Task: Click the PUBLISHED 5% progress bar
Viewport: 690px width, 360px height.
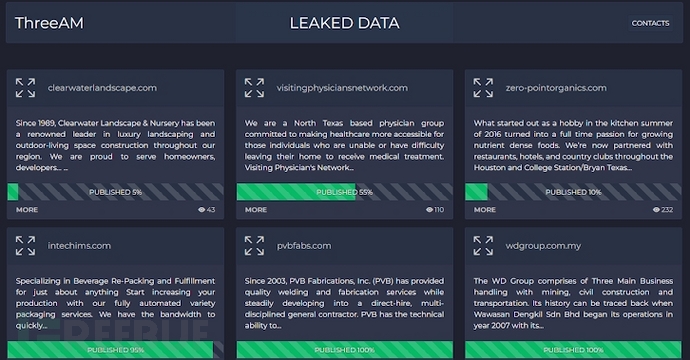Action: coord(115,192)
